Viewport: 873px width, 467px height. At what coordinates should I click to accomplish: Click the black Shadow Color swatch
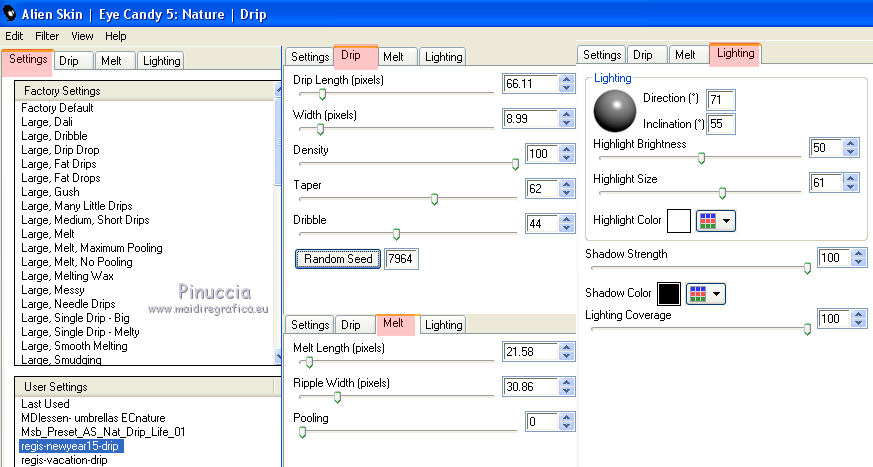[x=669, y=293]
